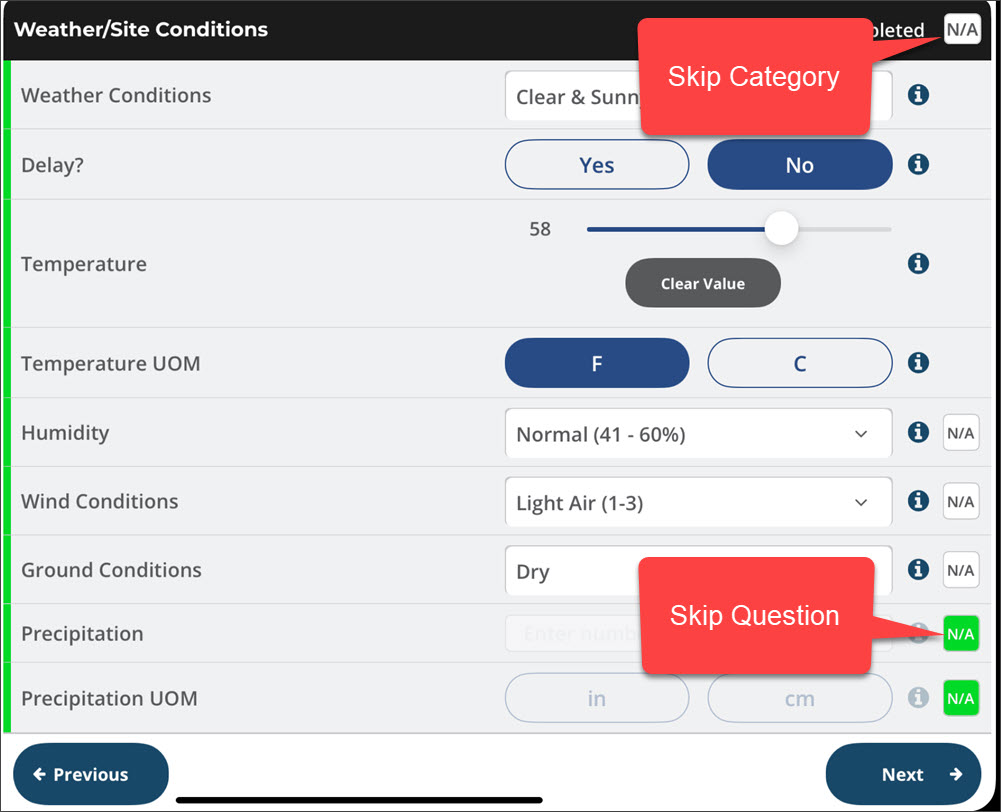Screen dimensions: 1001x812
Task: Select Yes for Delay
Action: 597,165
